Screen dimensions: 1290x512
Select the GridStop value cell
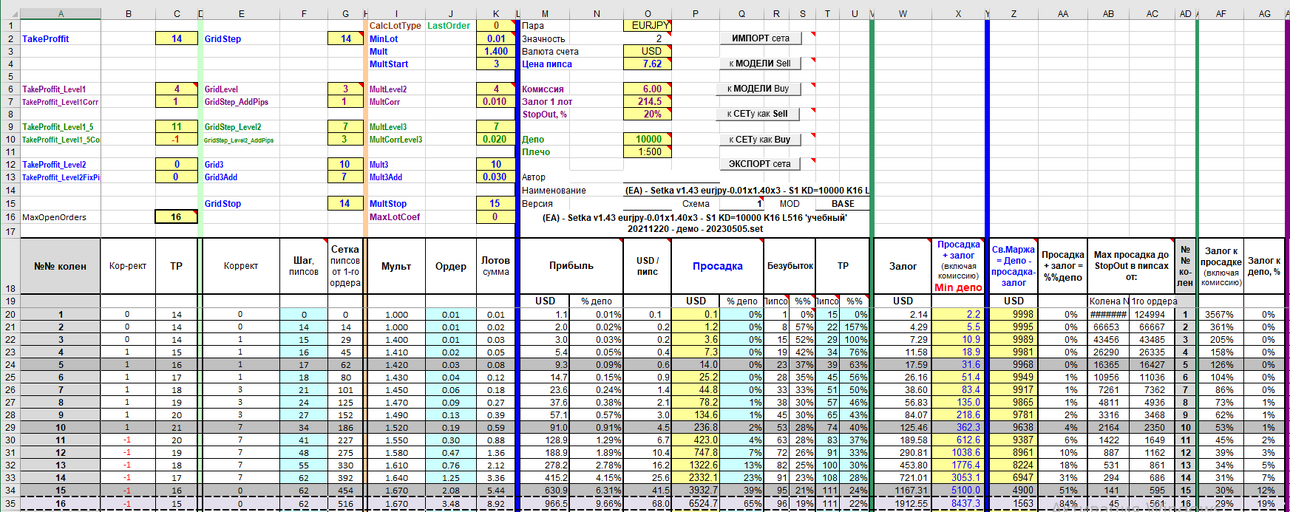coord(346,203)
